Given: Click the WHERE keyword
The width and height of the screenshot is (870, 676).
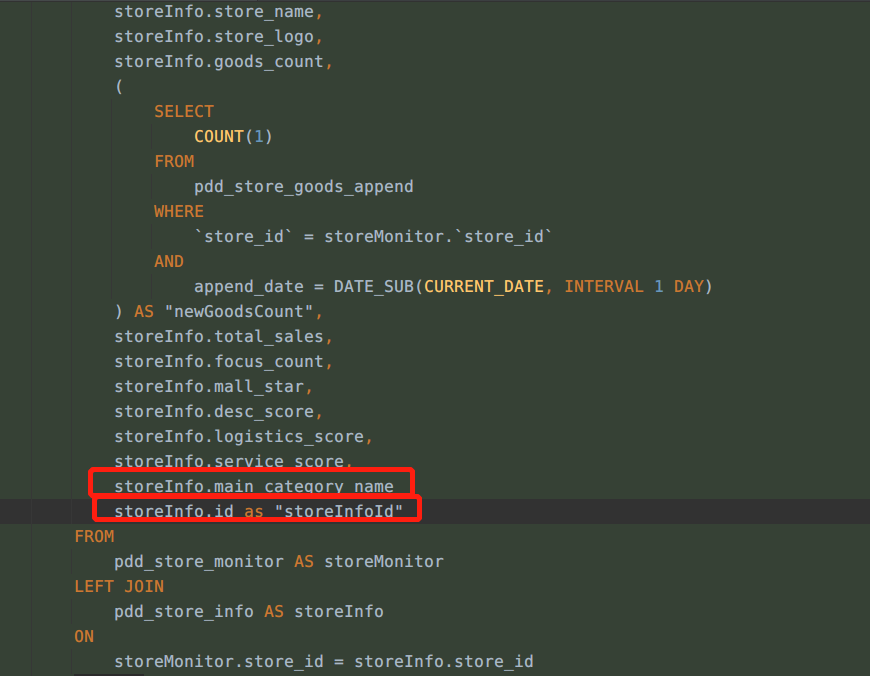Looking at the screenshot, I should pyautogui.click(x=179, y=211).
